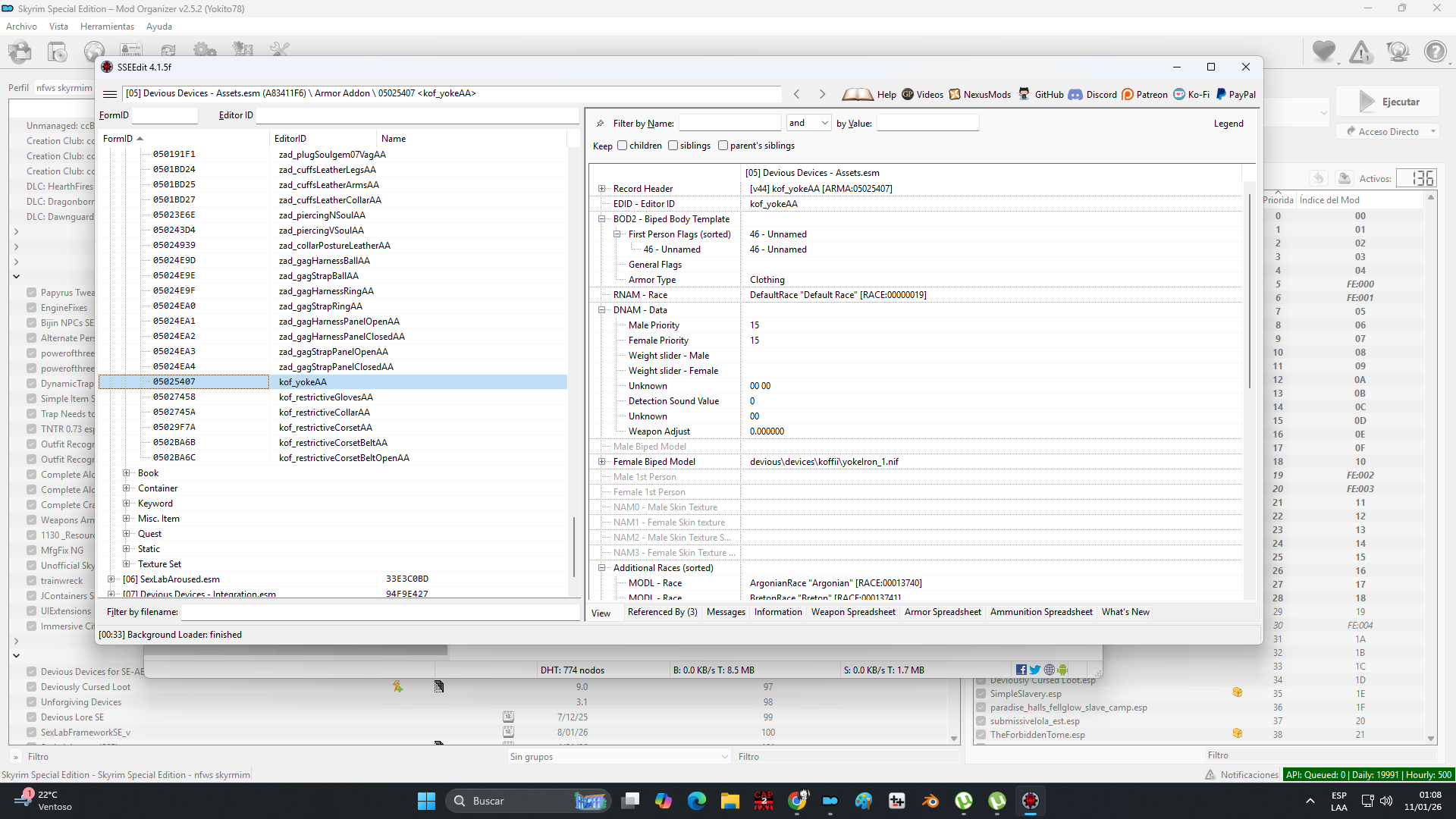Click the filter pin icon beside Filter by Name
Viewport: 1456px width, 819px height.
coord(600,123)
